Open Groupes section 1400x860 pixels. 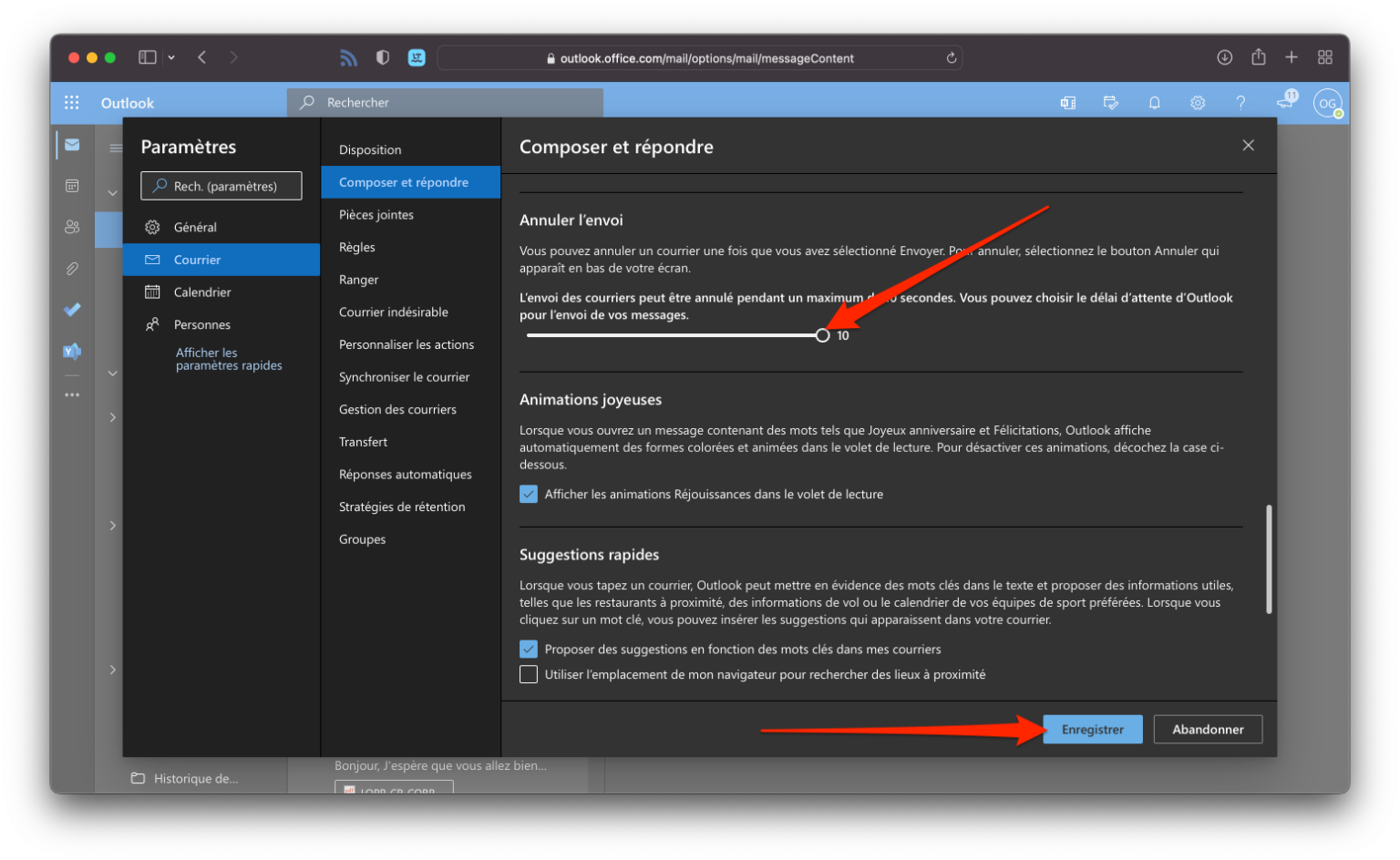point(410,539)
